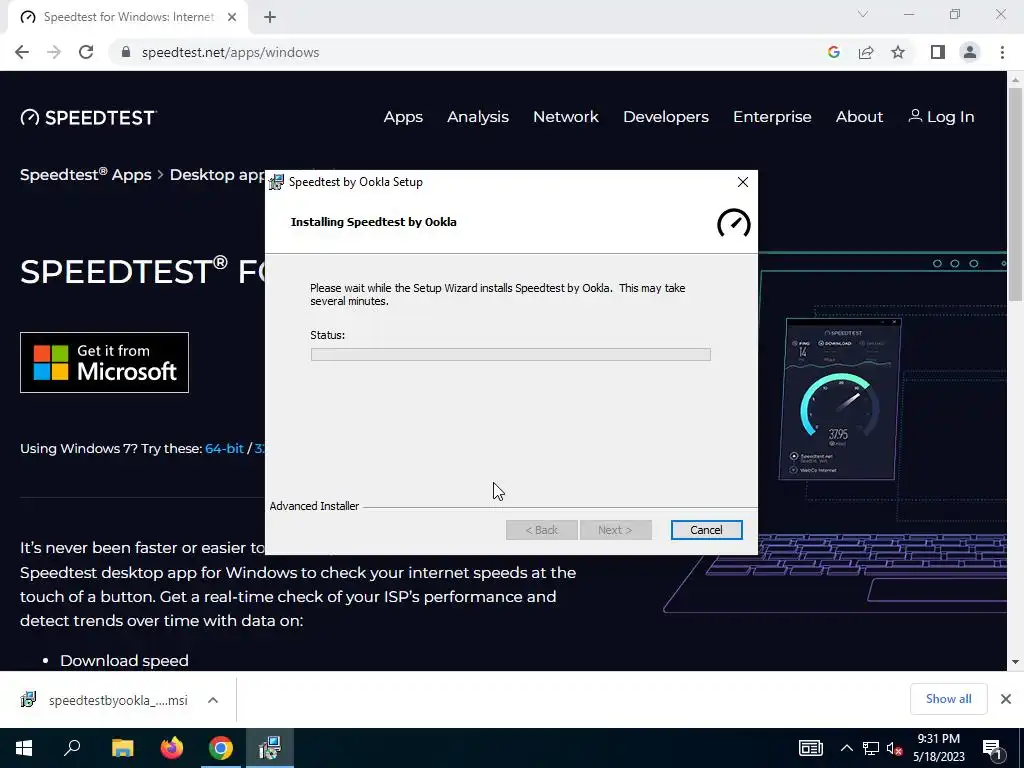Click the network tray icon
Image resolution: width=1024 pixels, height=768 pixels.
click(x=871, y=748)
